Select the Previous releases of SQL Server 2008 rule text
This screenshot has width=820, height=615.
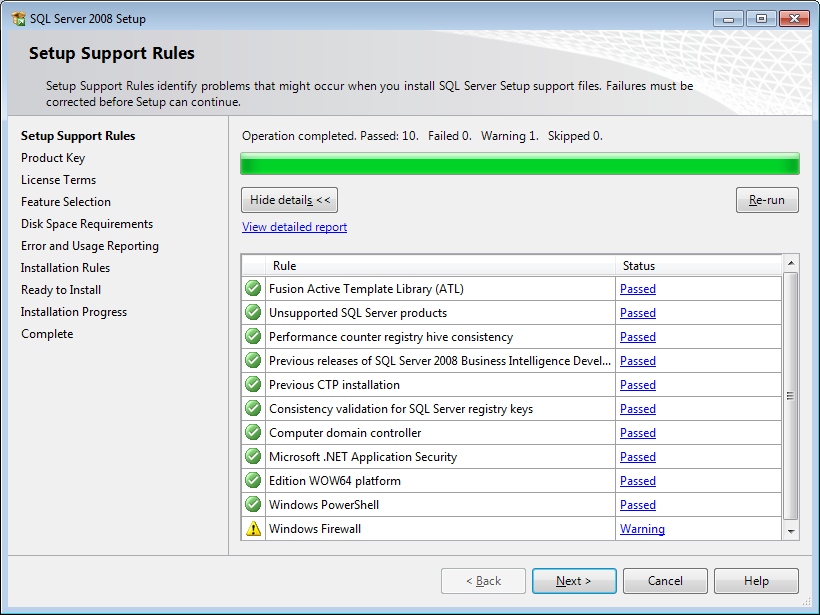tap(440, 361)
